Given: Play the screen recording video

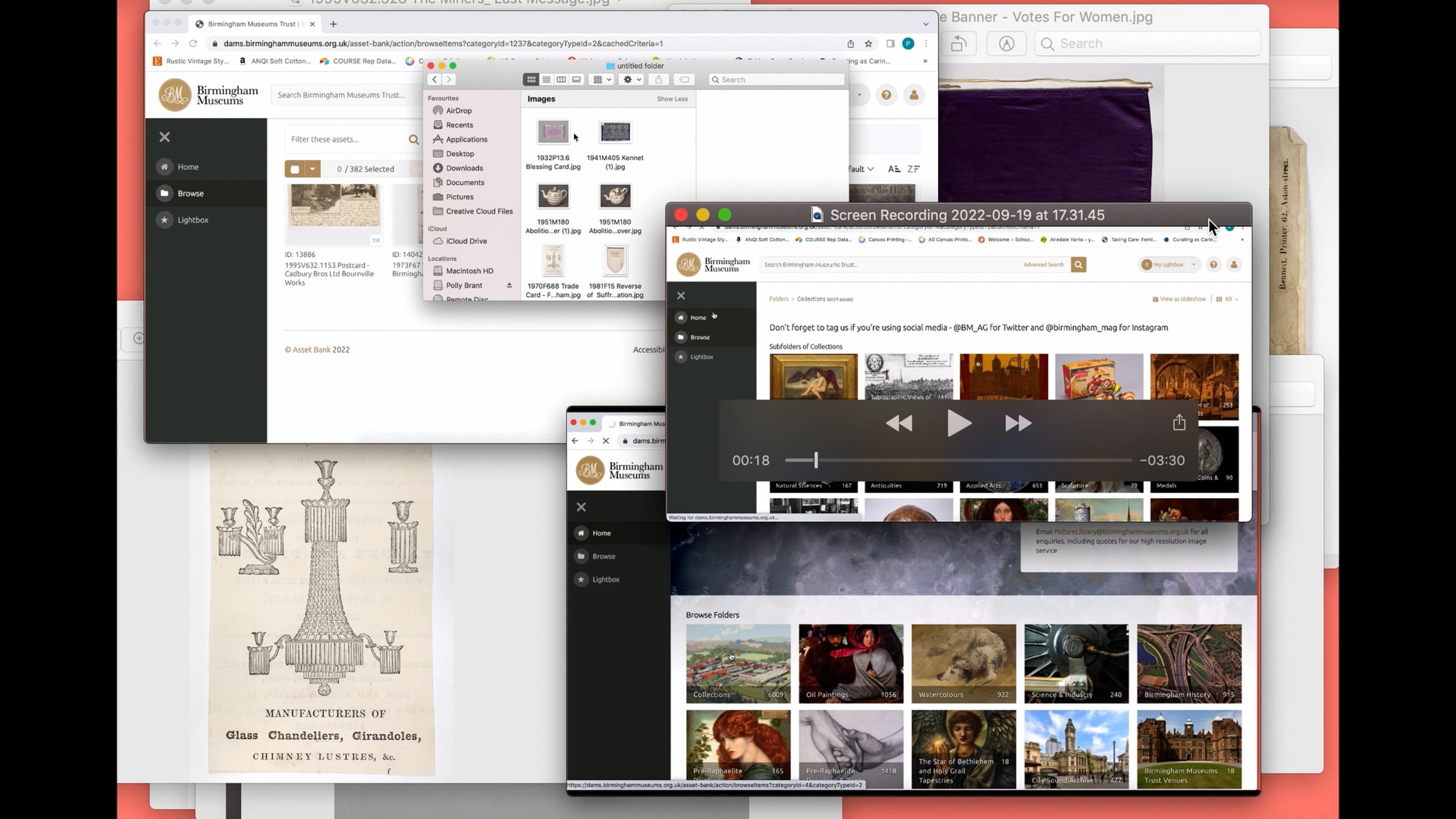Looking at the screenshot, I should point(959,423).
